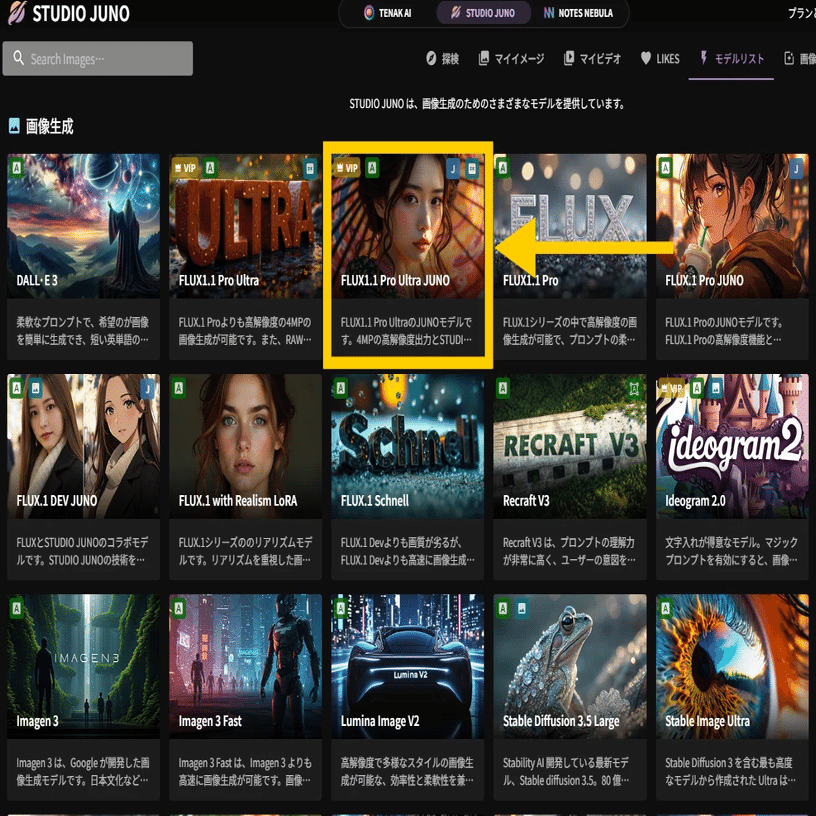Click the magnifier icon in search box
The height and width of the screenshot is (816, 816).
[19, 58]
